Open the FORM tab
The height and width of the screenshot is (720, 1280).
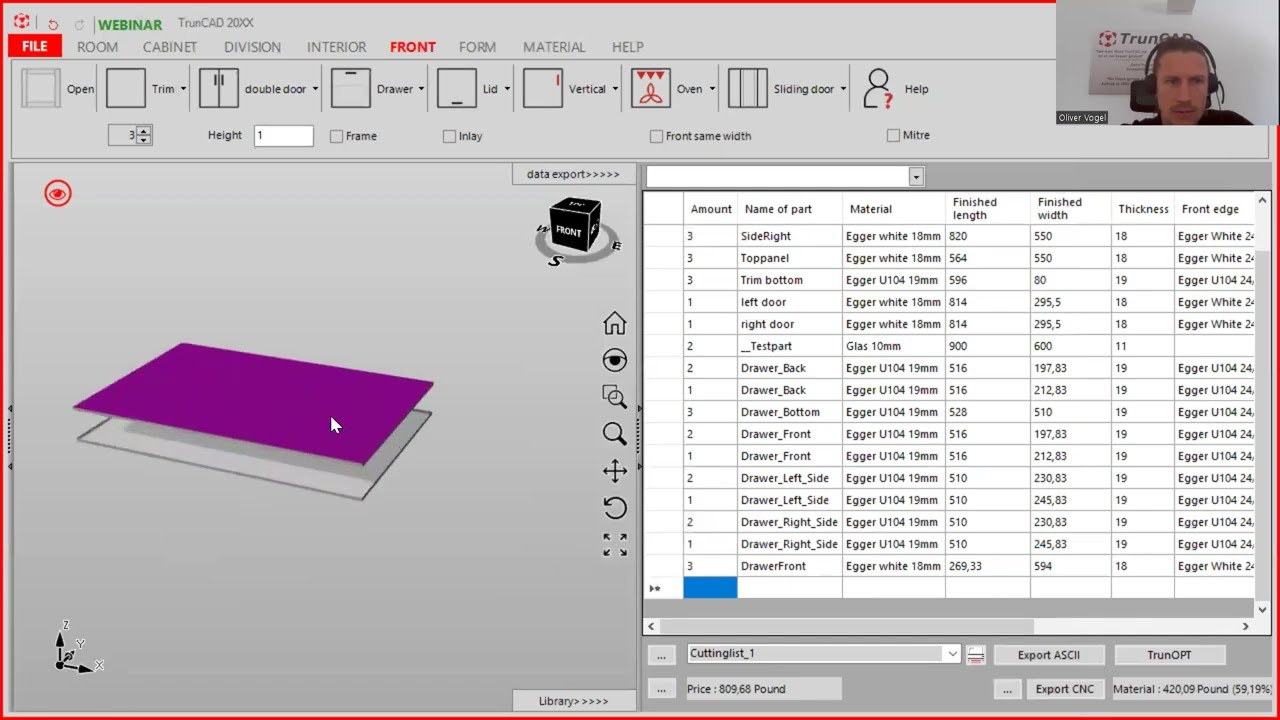click(x=477, y=47)
